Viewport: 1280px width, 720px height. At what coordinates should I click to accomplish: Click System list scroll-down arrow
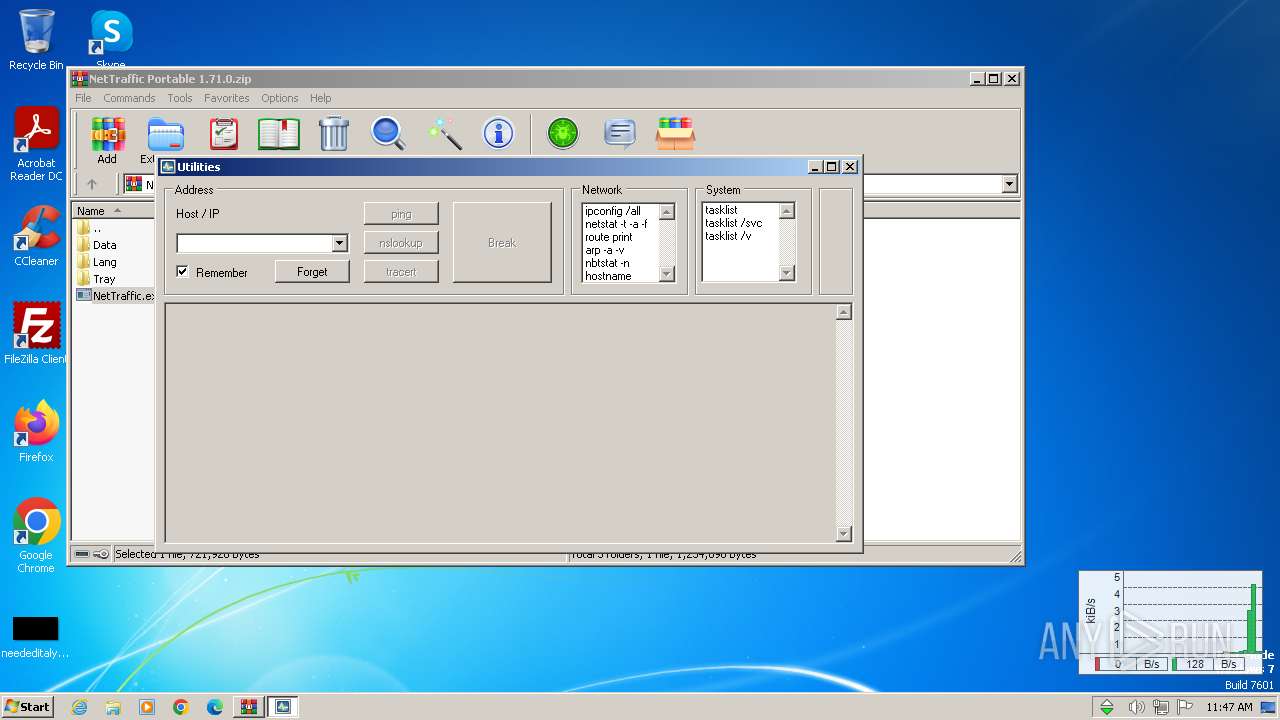(x=786, y=273)
